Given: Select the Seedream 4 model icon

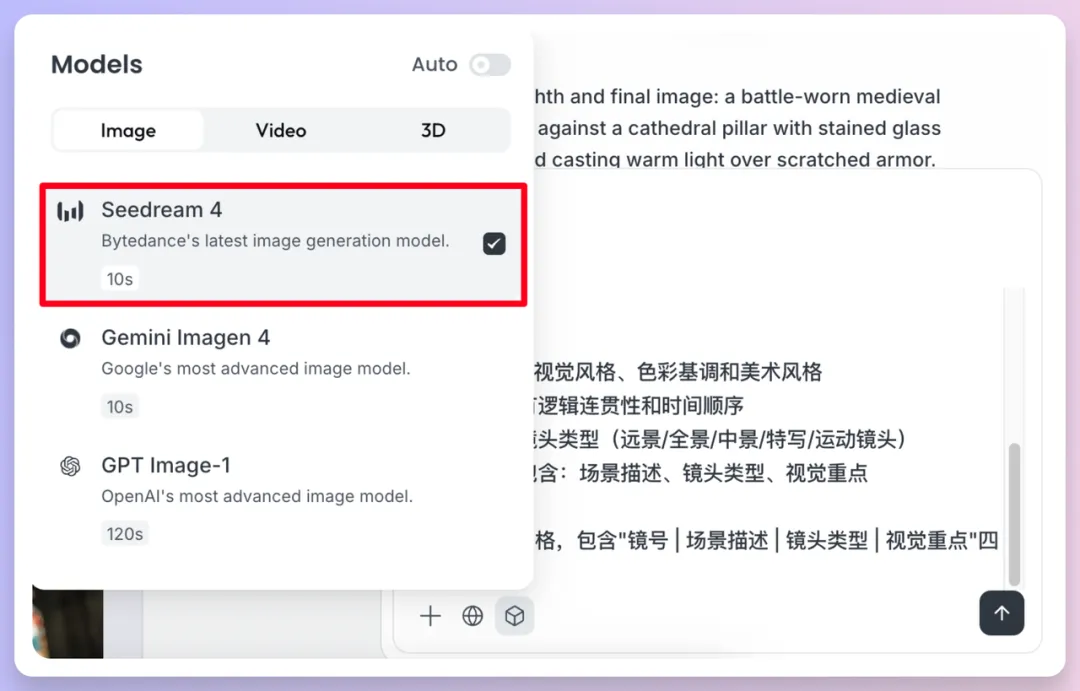Looking at the screenshot, I should (x=68, y=210).
